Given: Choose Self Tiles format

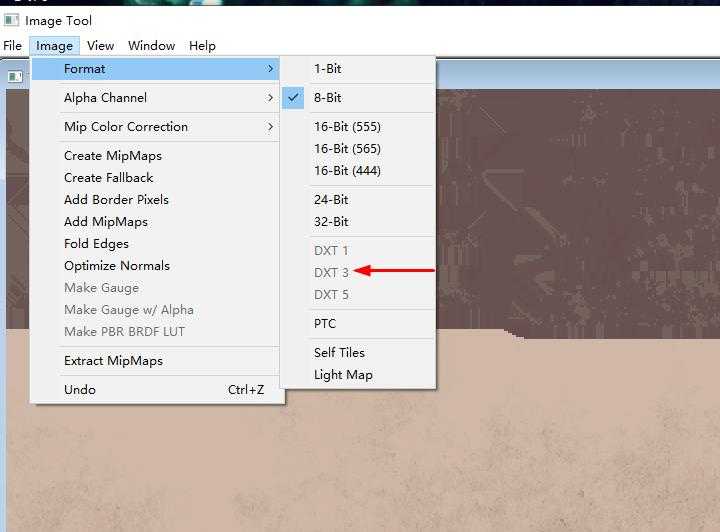Looking at the screenshot, I should pos(358,353).
